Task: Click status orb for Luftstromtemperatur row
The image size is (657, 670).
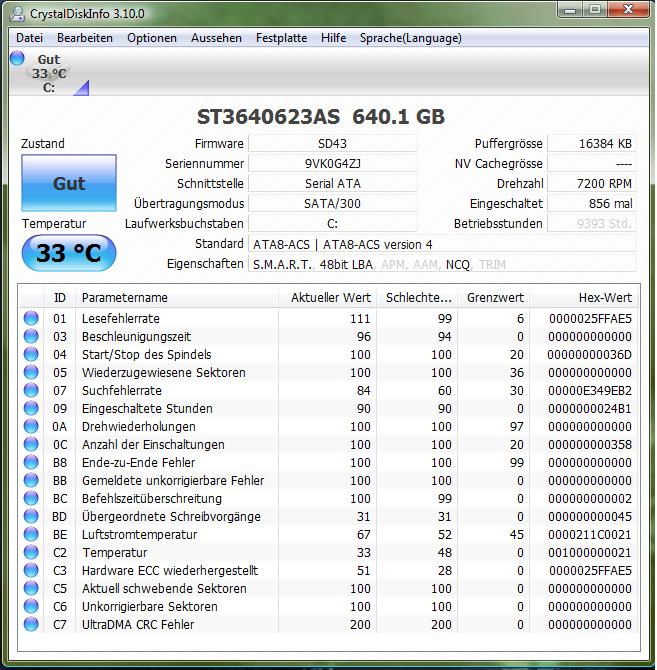Action: pyautogui.click(x=31, y=534)
